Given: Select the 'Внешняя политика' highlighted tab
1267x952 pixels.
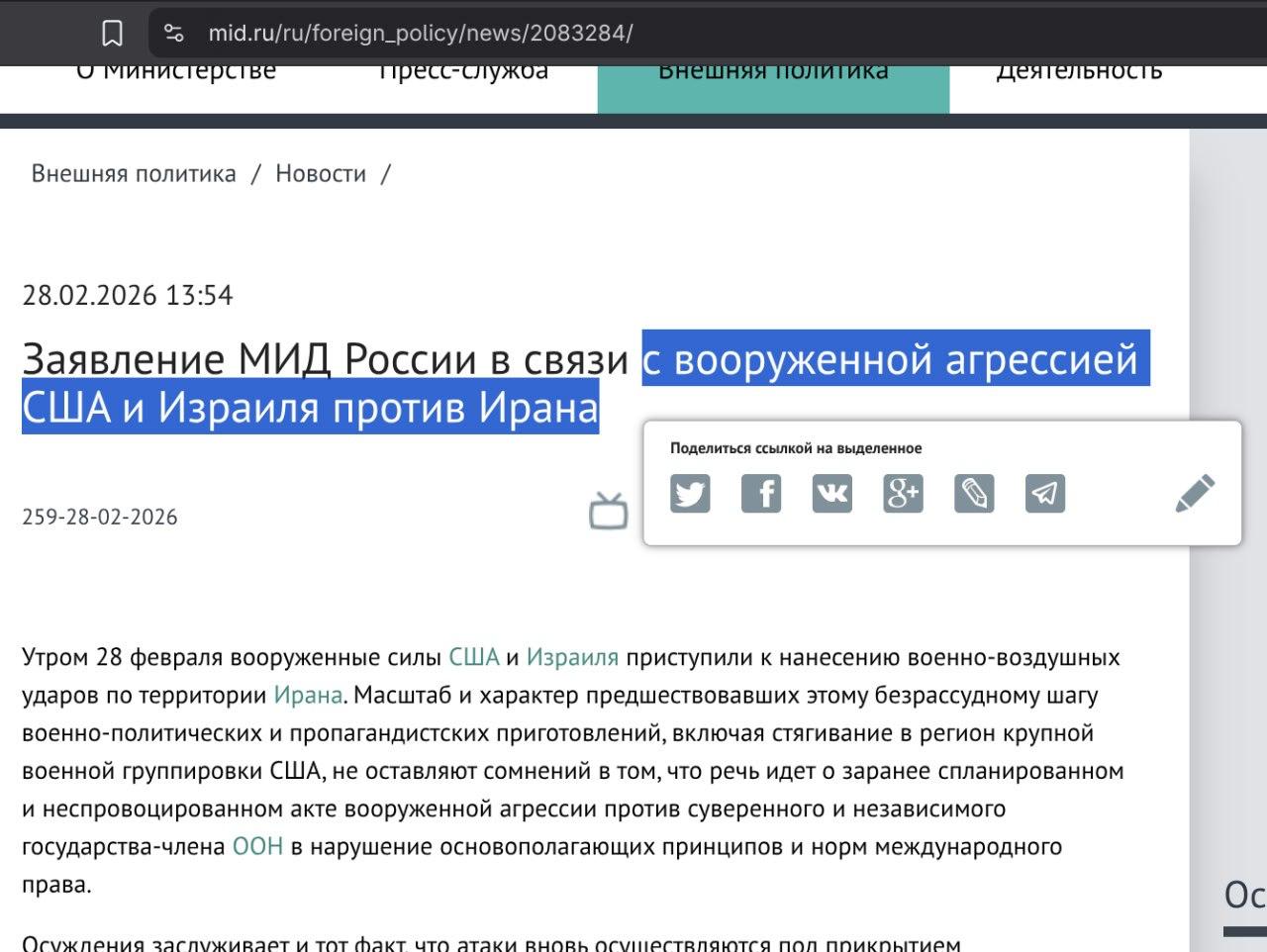Looking at the screenshot, I should (x=773, y=87).
